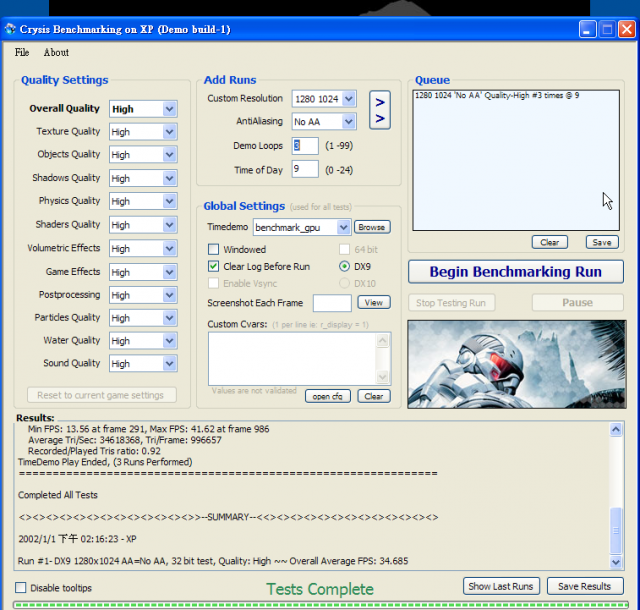Screen dimensions: 640x610
Task: Open the AntiAliasing dropdown
Action: [x=349, y=122]
